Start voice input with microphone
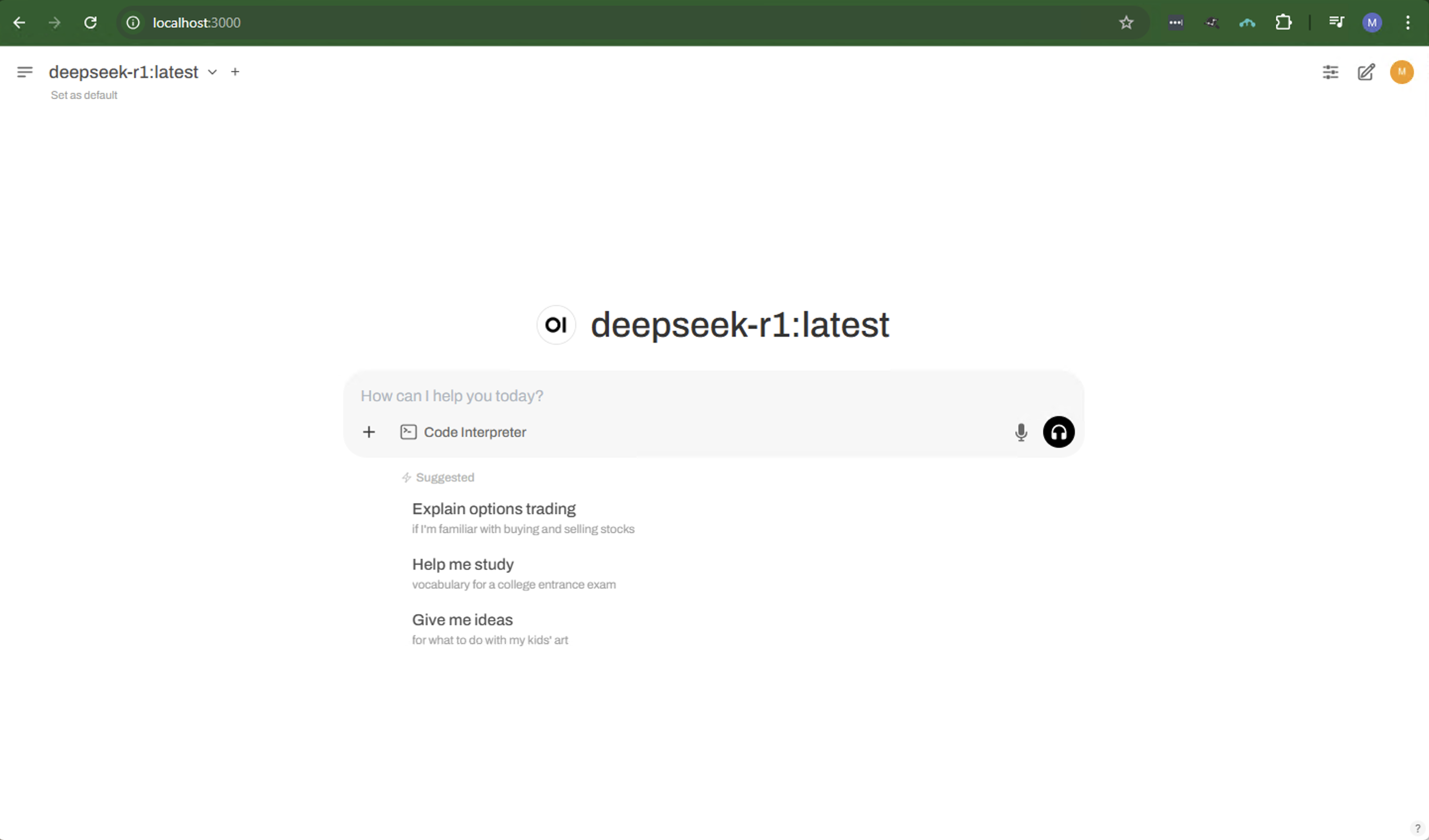This screenshot has width=1429, height=840. tap(1021, 432)
